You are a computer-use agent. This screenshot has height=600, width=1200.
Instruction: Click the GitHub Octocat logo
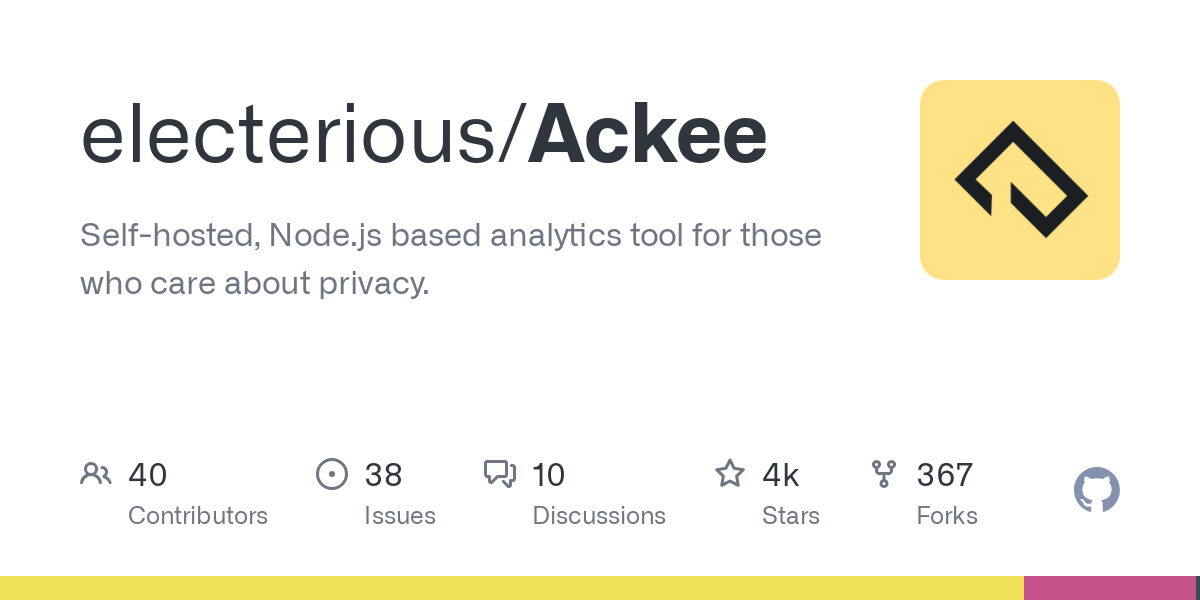click(x=1096, y=491)
